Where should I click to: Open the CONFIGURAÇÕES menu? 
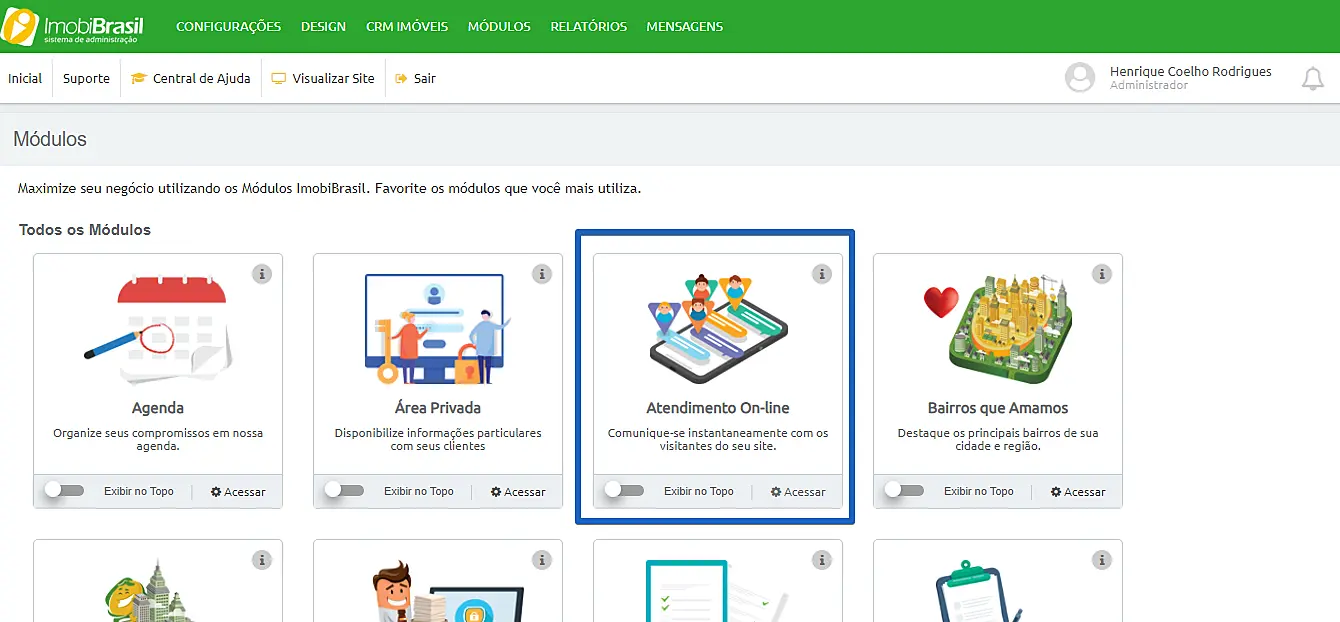[x=228, y=27]
